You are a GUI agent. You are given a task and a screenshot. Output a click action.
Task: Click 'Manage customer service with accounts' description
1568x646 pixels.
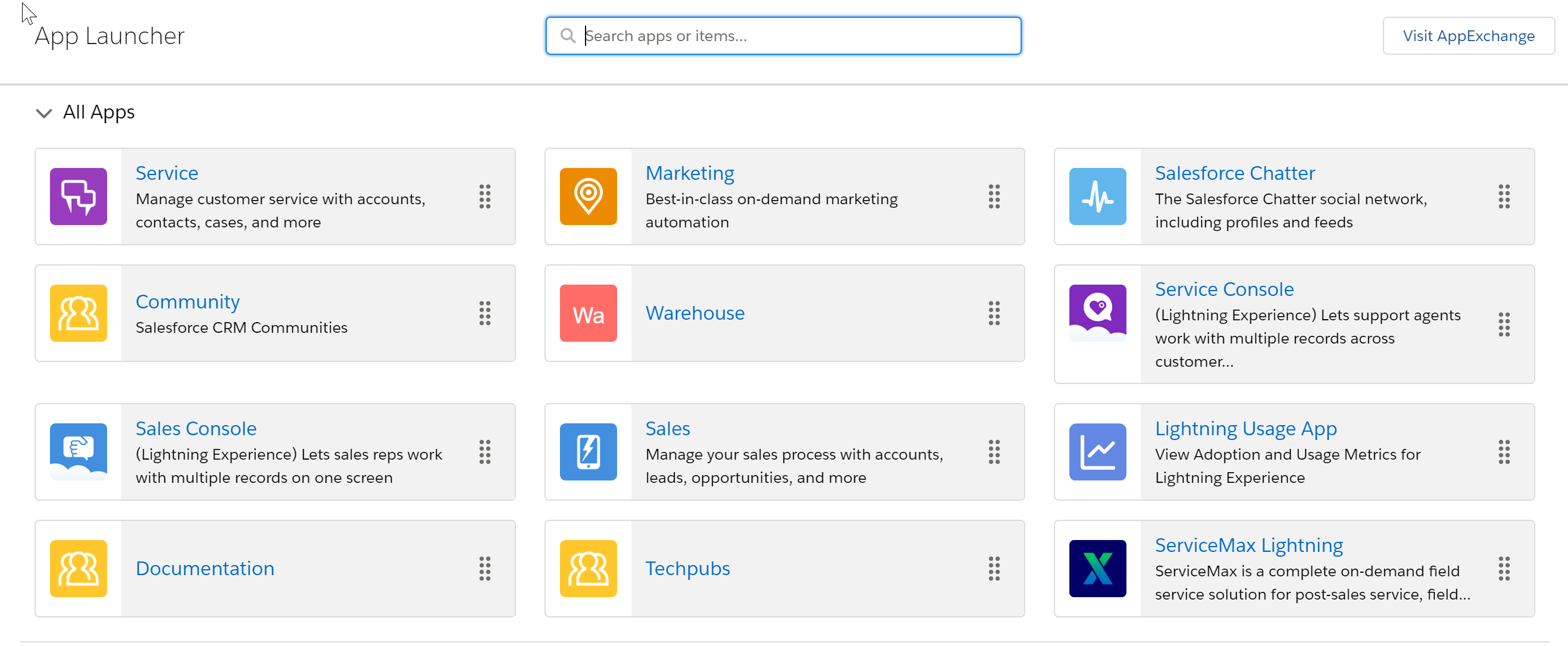[x=280, y=211]
